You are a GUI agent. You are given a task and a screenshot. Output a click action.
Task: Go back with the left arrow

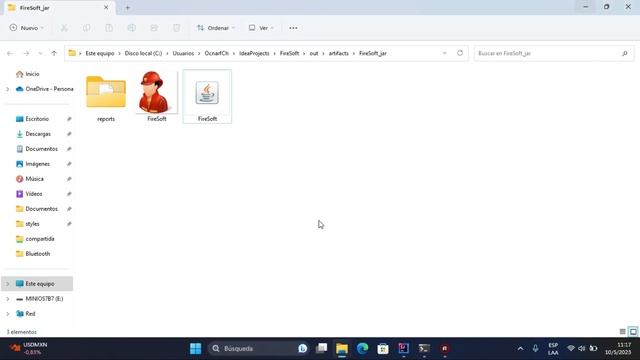pos(10,53)
